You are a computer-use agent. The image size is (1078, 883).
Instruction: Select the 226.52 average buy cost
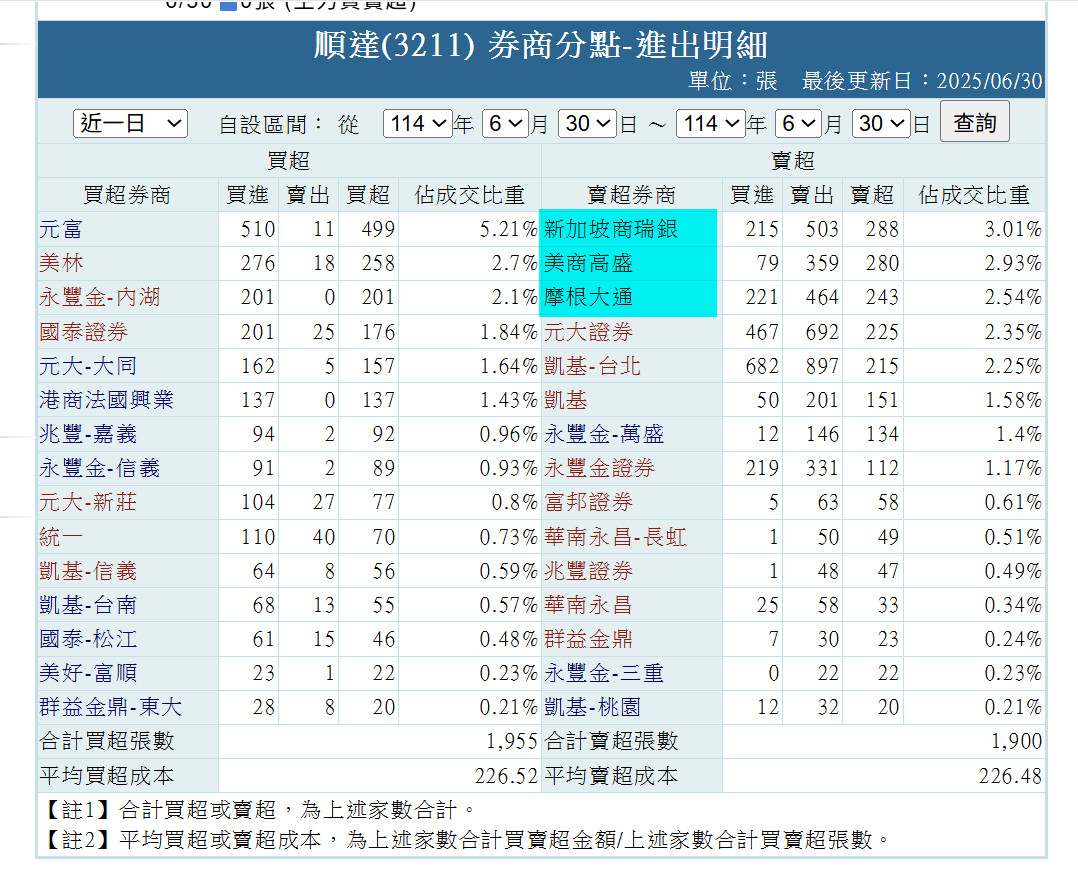[506, 776]
